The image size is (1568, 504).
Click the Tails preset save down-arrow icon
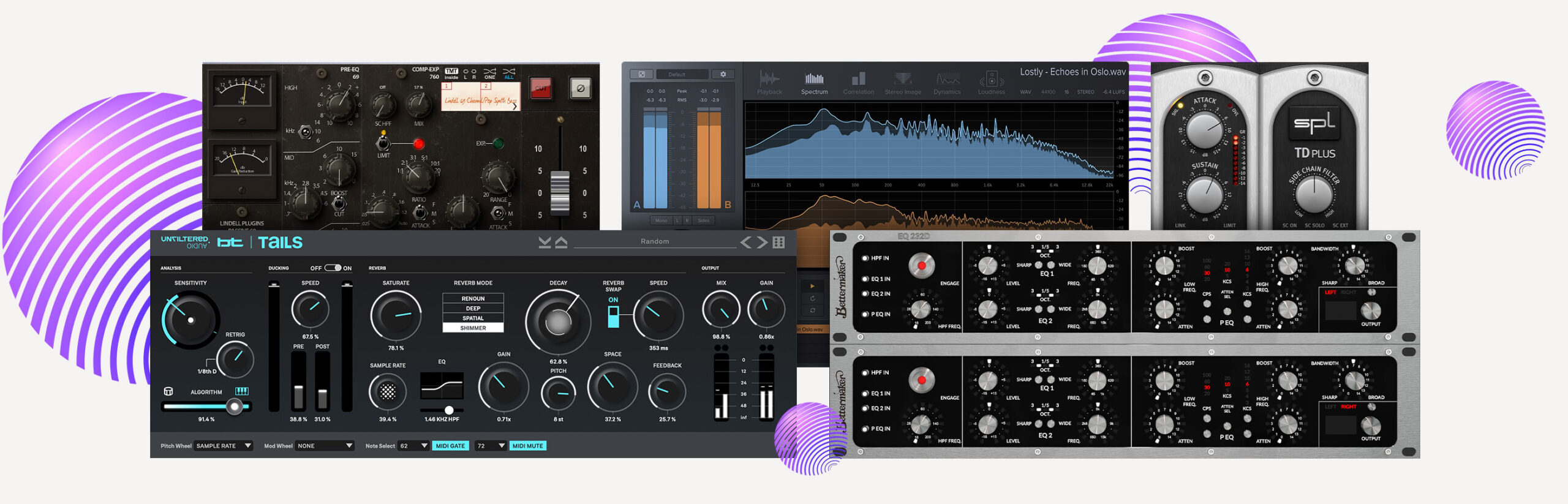point(545,243)
